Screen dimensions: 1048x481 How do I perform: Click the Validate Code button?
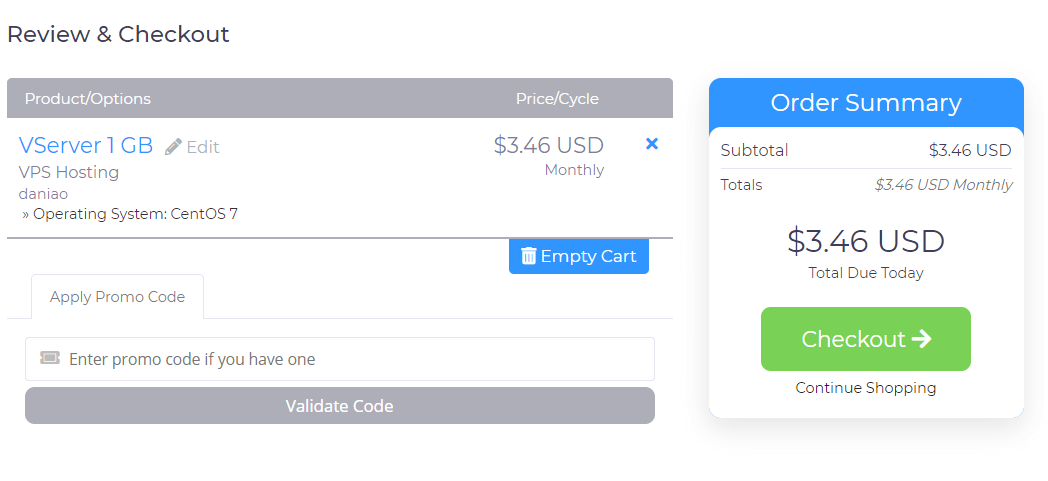pos(340,406)
